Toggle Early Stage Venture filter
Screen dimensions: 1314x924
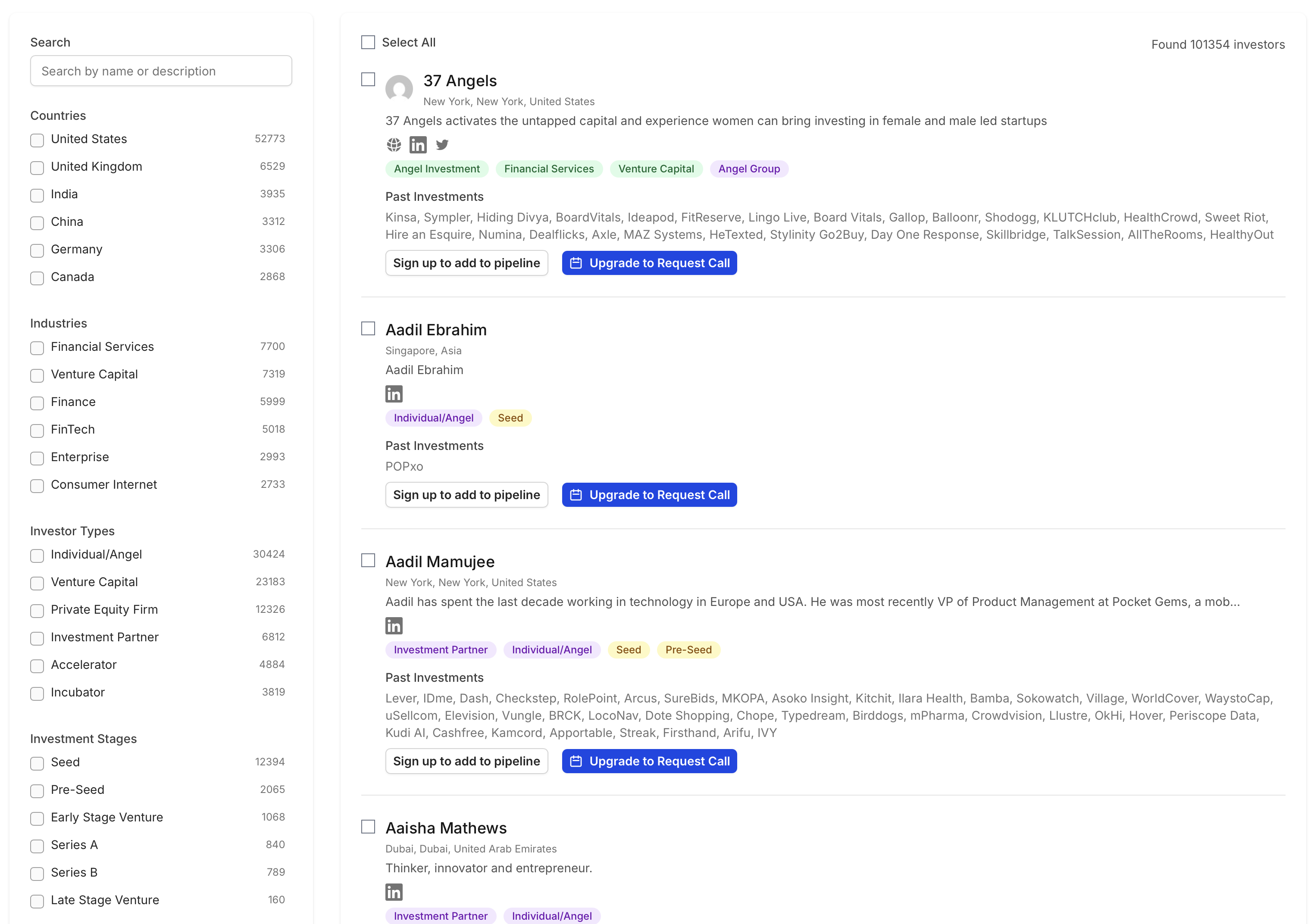pos(37,818)
